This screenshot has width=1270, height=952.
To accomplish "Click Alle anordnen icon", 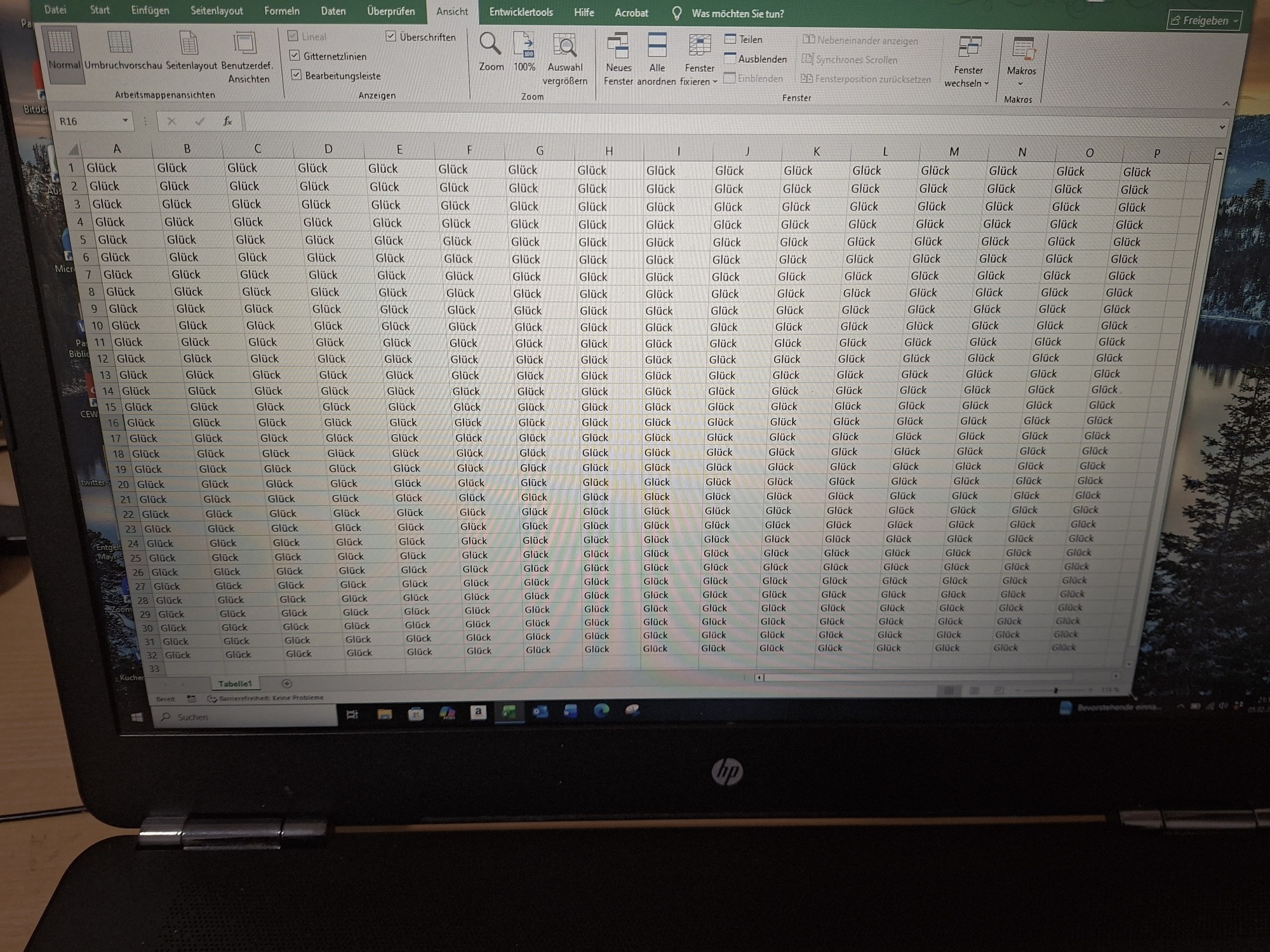I will click(x=657, y=46).
